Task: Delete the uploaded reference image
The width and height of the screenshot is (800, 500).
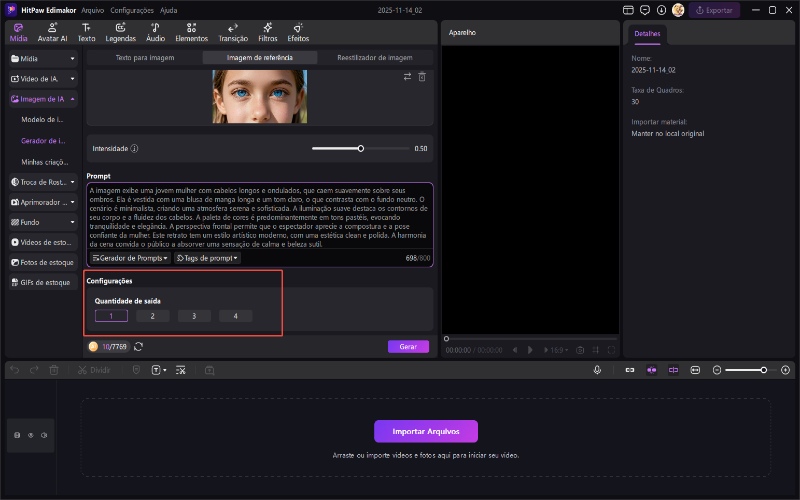Action: [422, 77]
